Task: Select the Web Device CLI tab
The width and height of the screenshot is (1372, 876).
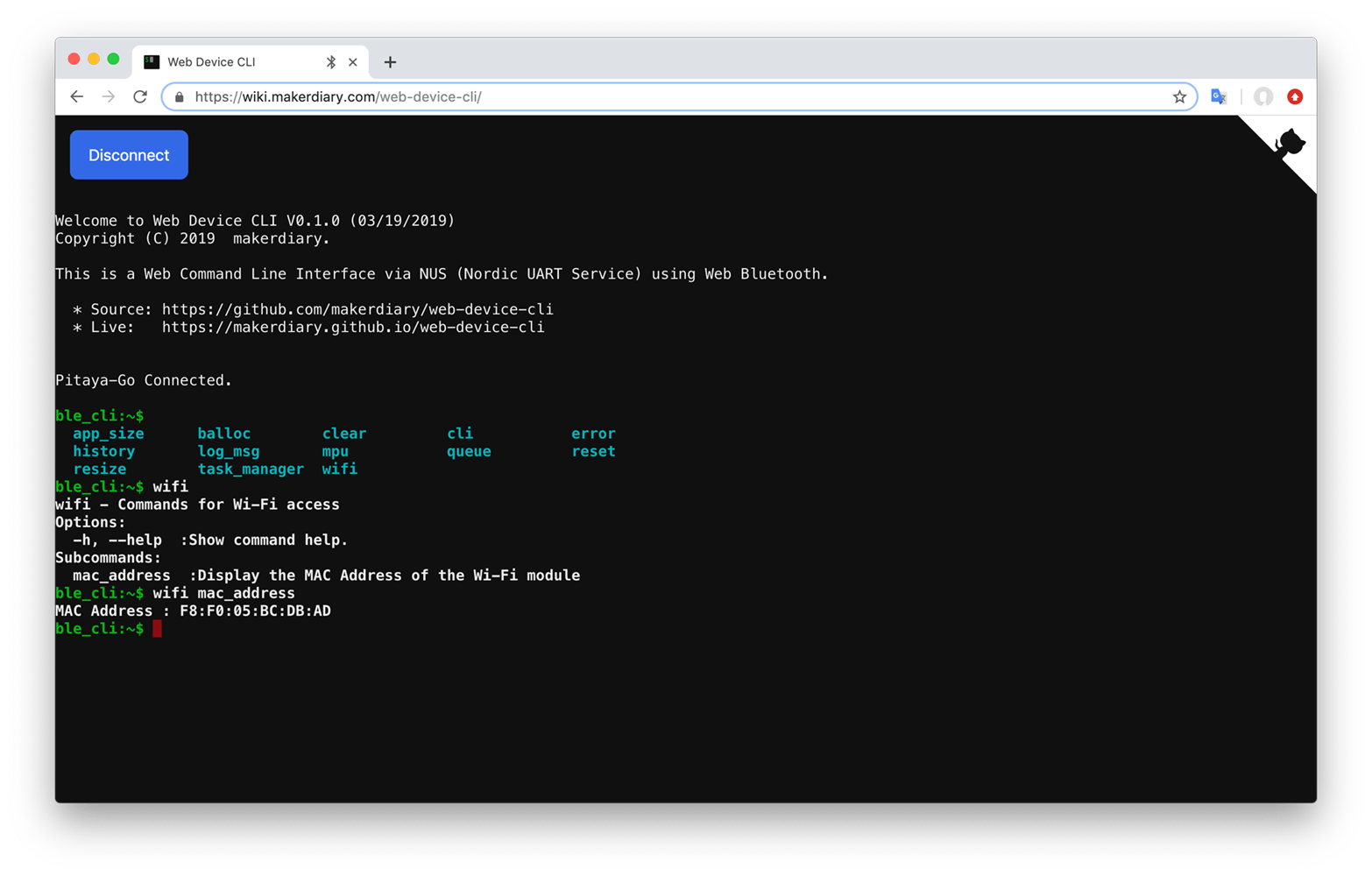Action: coord(251,62)
